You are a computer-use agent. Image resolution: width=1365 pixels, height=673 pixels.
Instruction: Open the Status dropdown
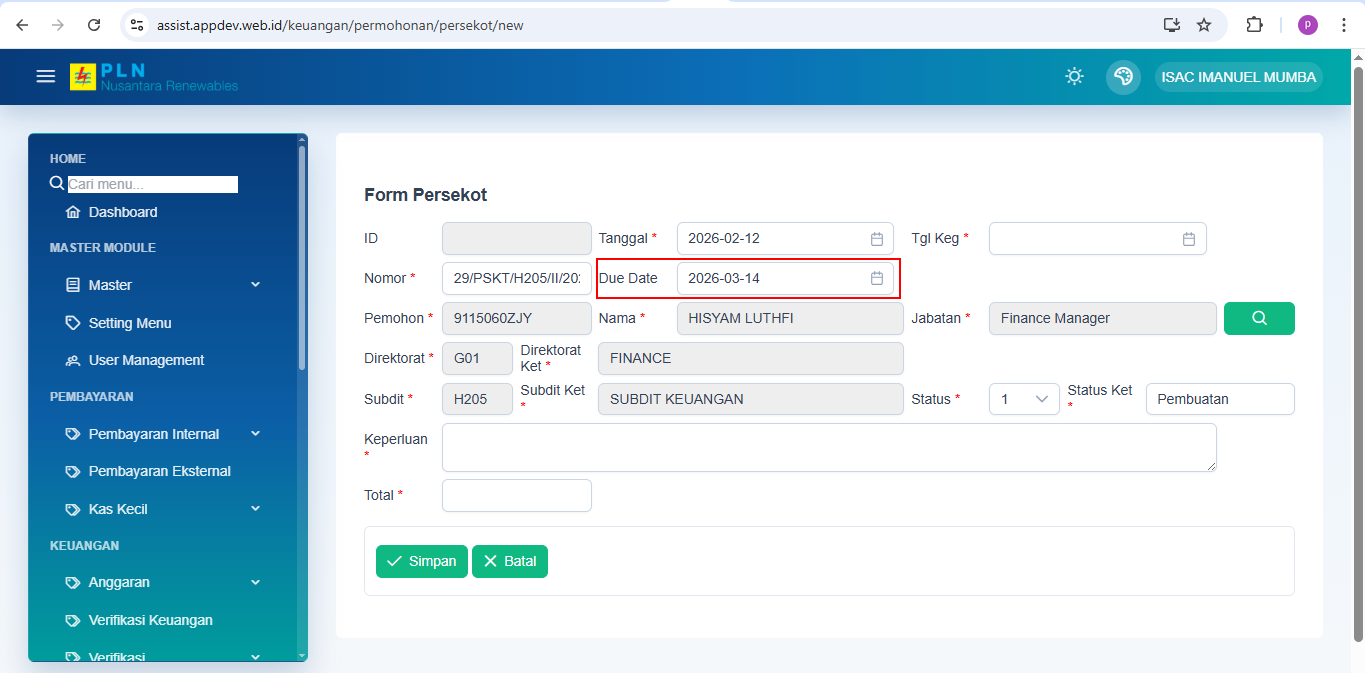pyautogui.click(x=1023, y=399)
